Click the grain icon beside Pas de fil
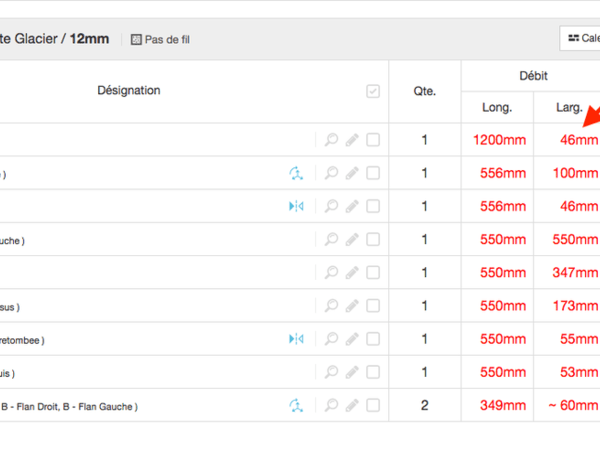Viewport: 600px width, 450px height. (136, 39)
